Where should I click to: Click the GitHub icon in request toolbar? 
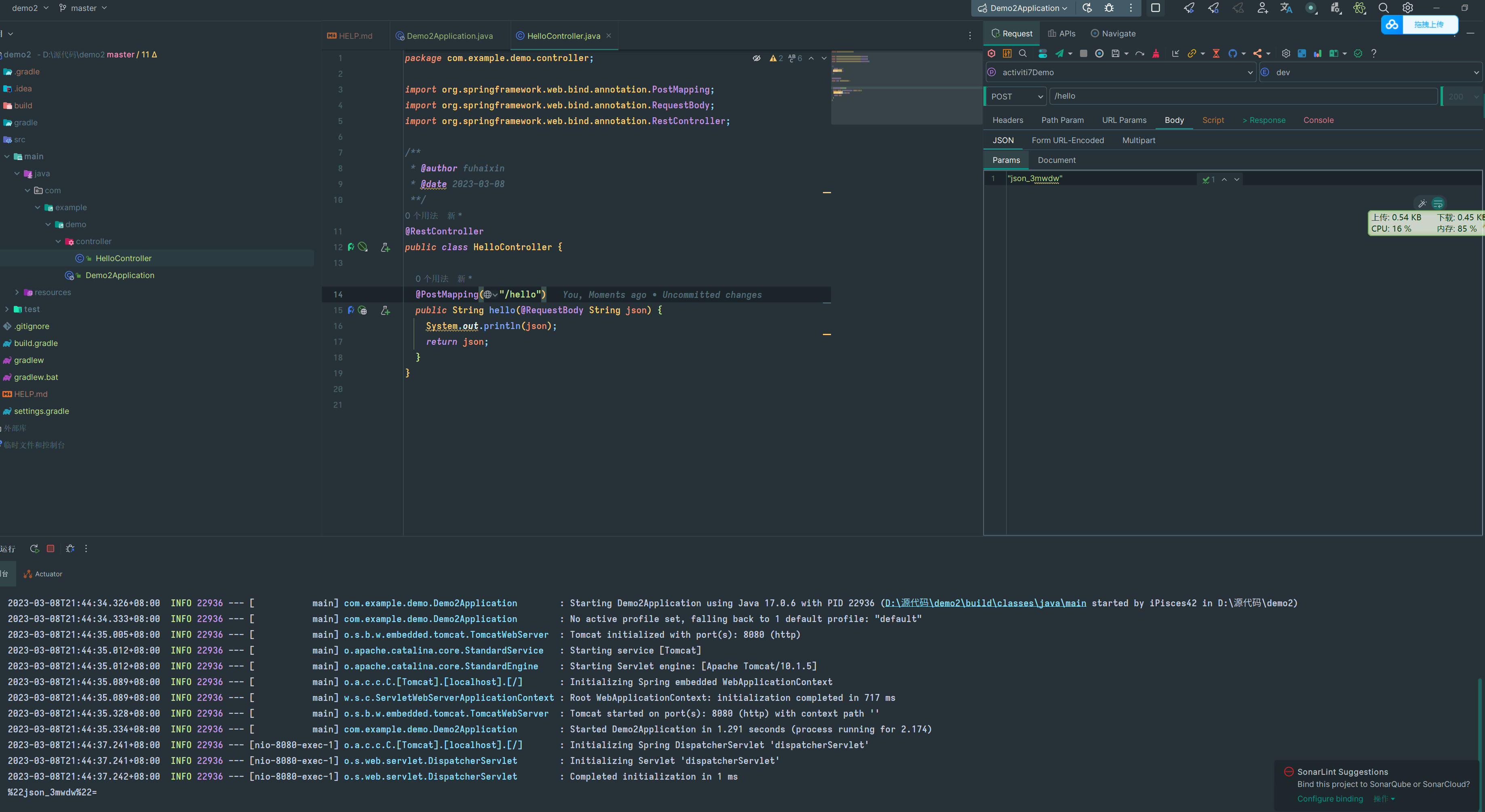click(x=1232, y=54)
